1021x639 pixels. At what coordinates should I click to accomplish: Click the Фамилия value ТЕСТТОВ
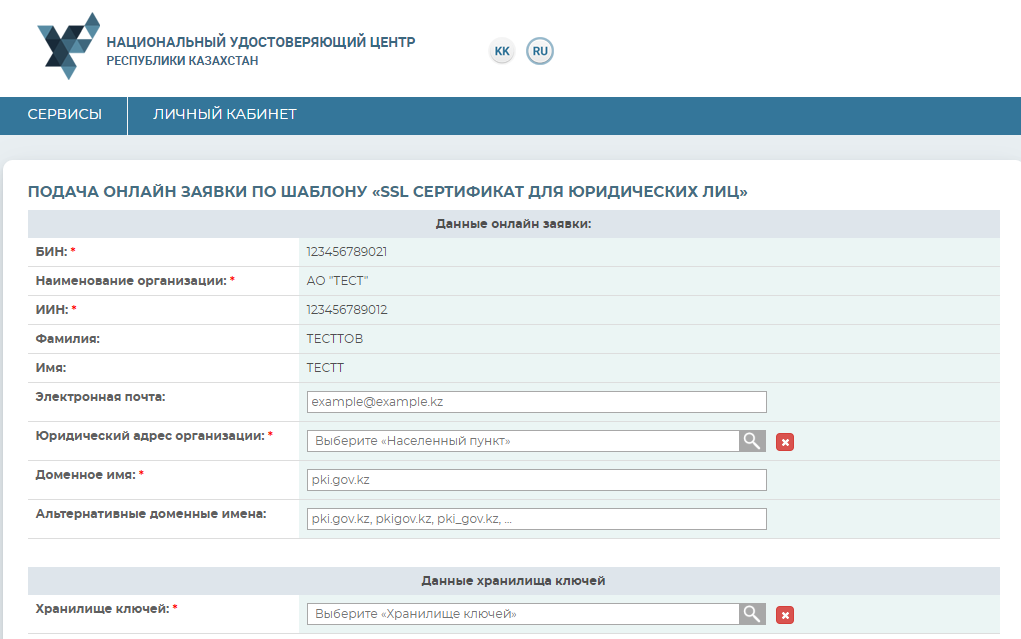pyautogui.click(x=335, y=339)
